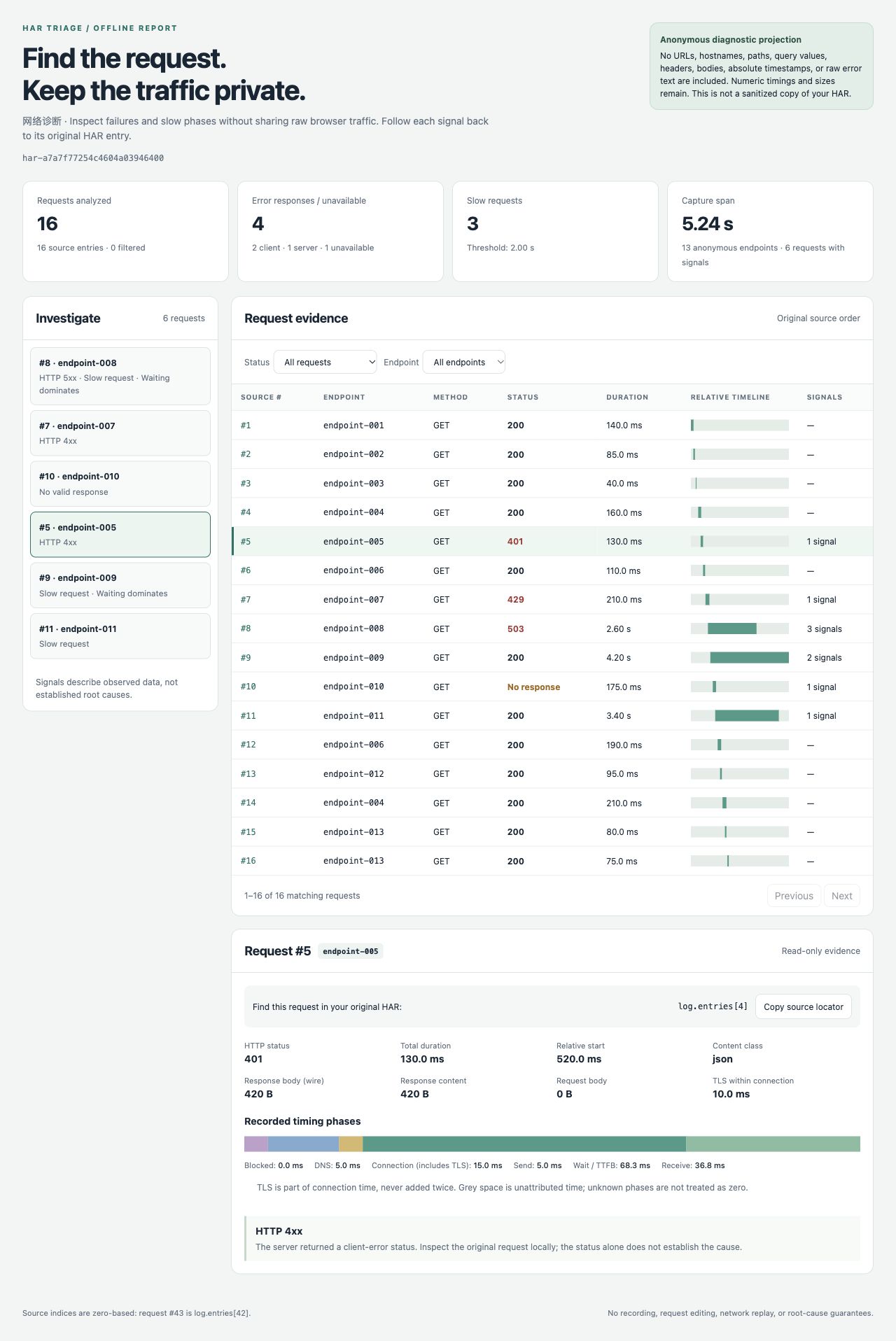Click endpoint-012 in row #13
The height and width of the screenshot is (1341, 896).
pos(353,774)
